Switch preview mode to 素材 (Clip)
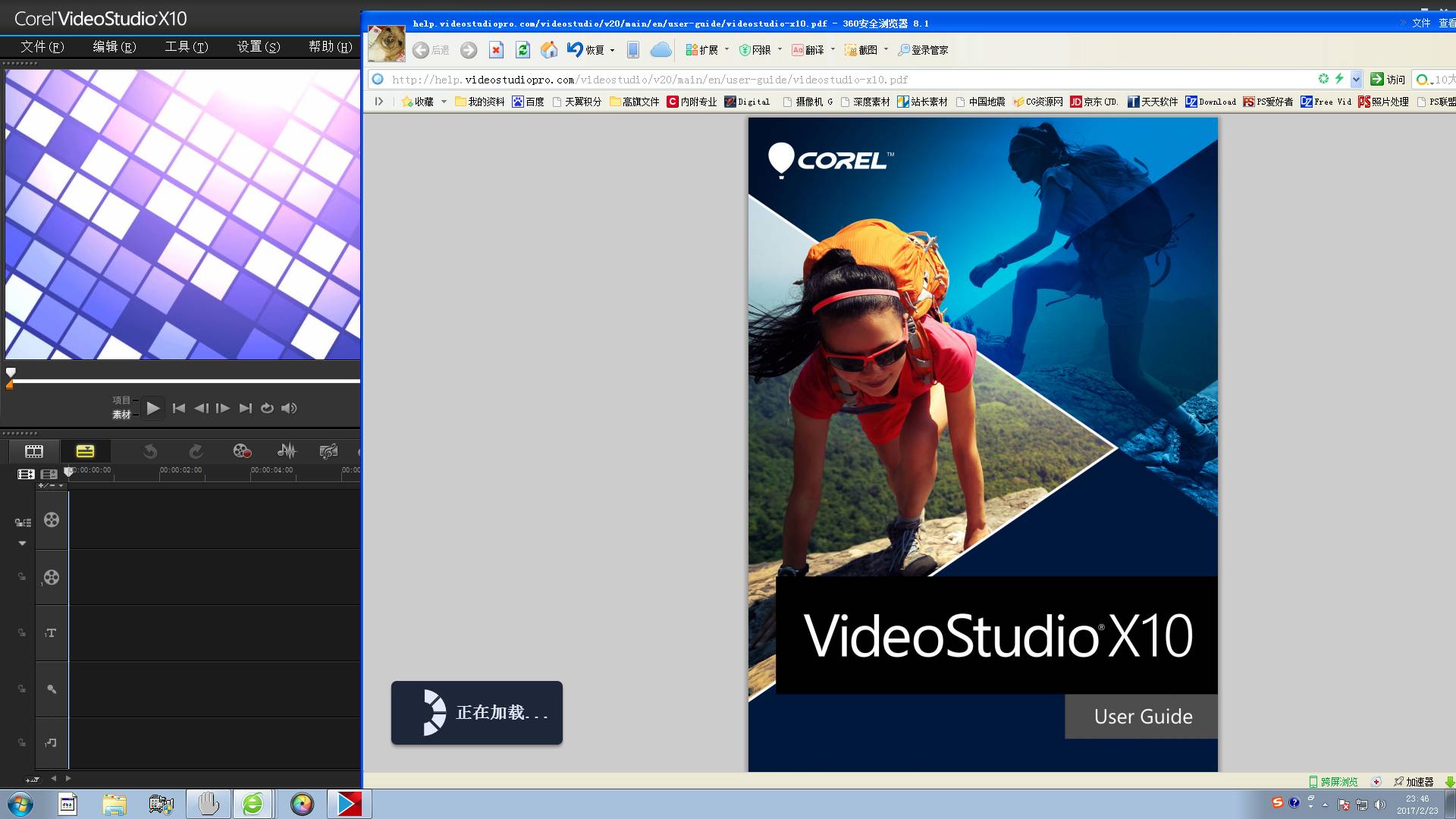 point(121,415)
